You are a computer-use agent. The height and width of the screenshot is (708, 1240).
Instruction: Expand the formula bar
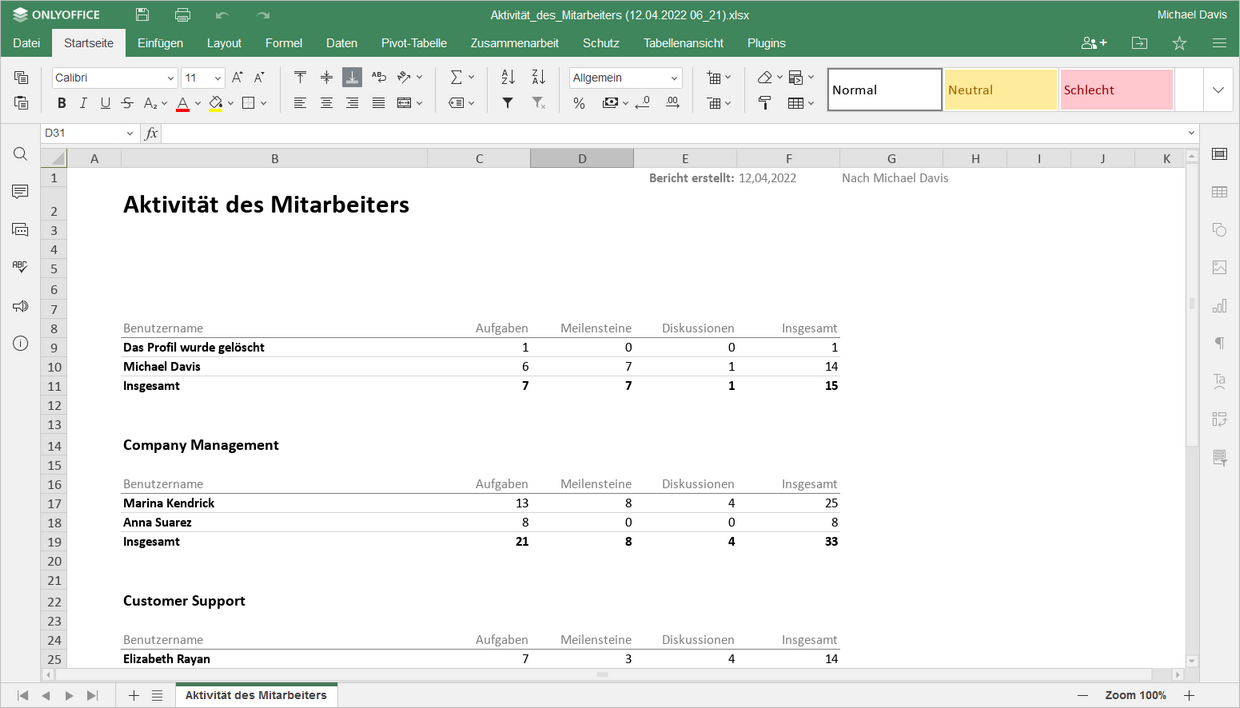click(x=1191, y=133)
